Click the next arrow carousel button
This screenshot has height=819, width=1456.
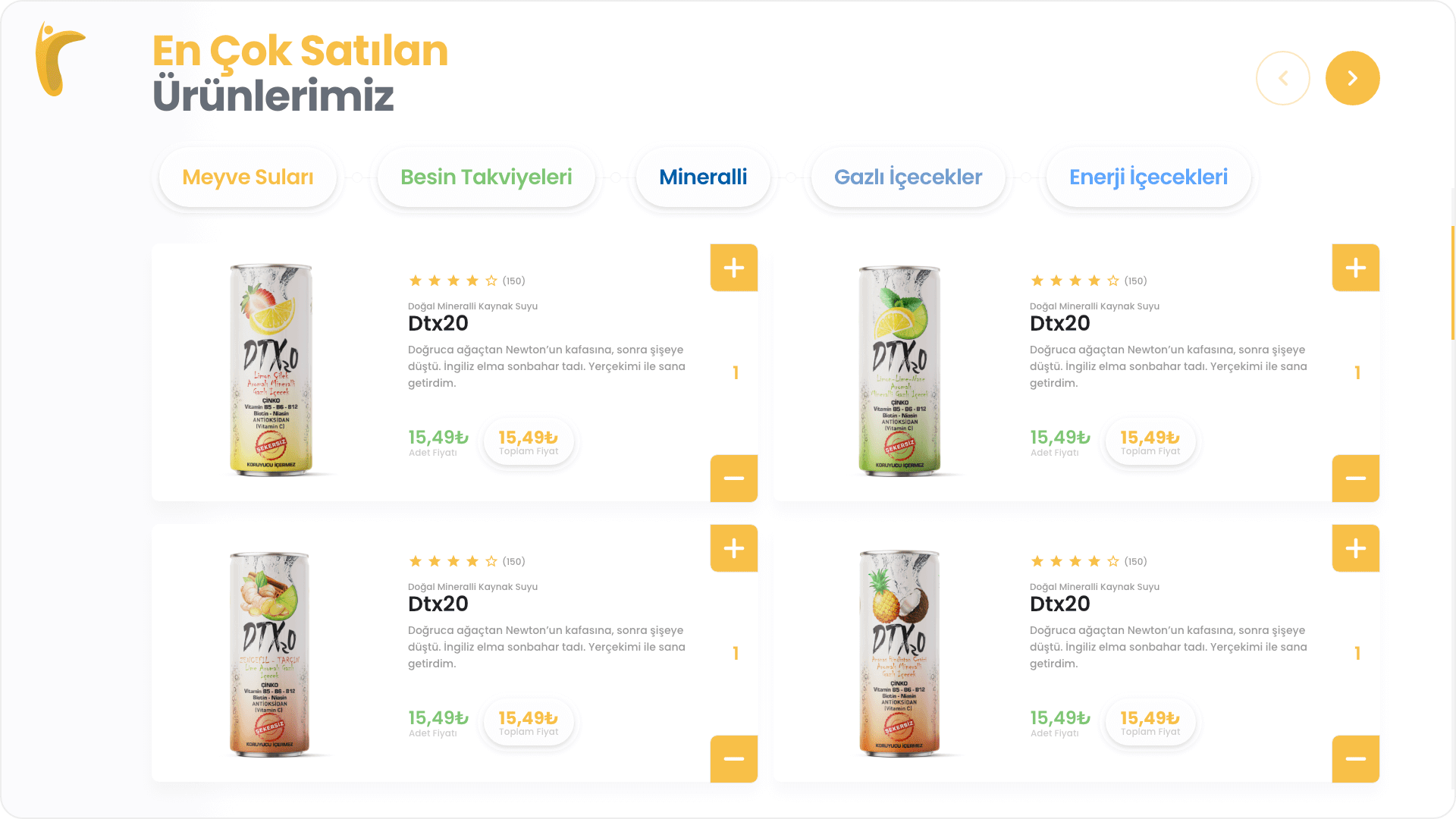[1352, 78]
